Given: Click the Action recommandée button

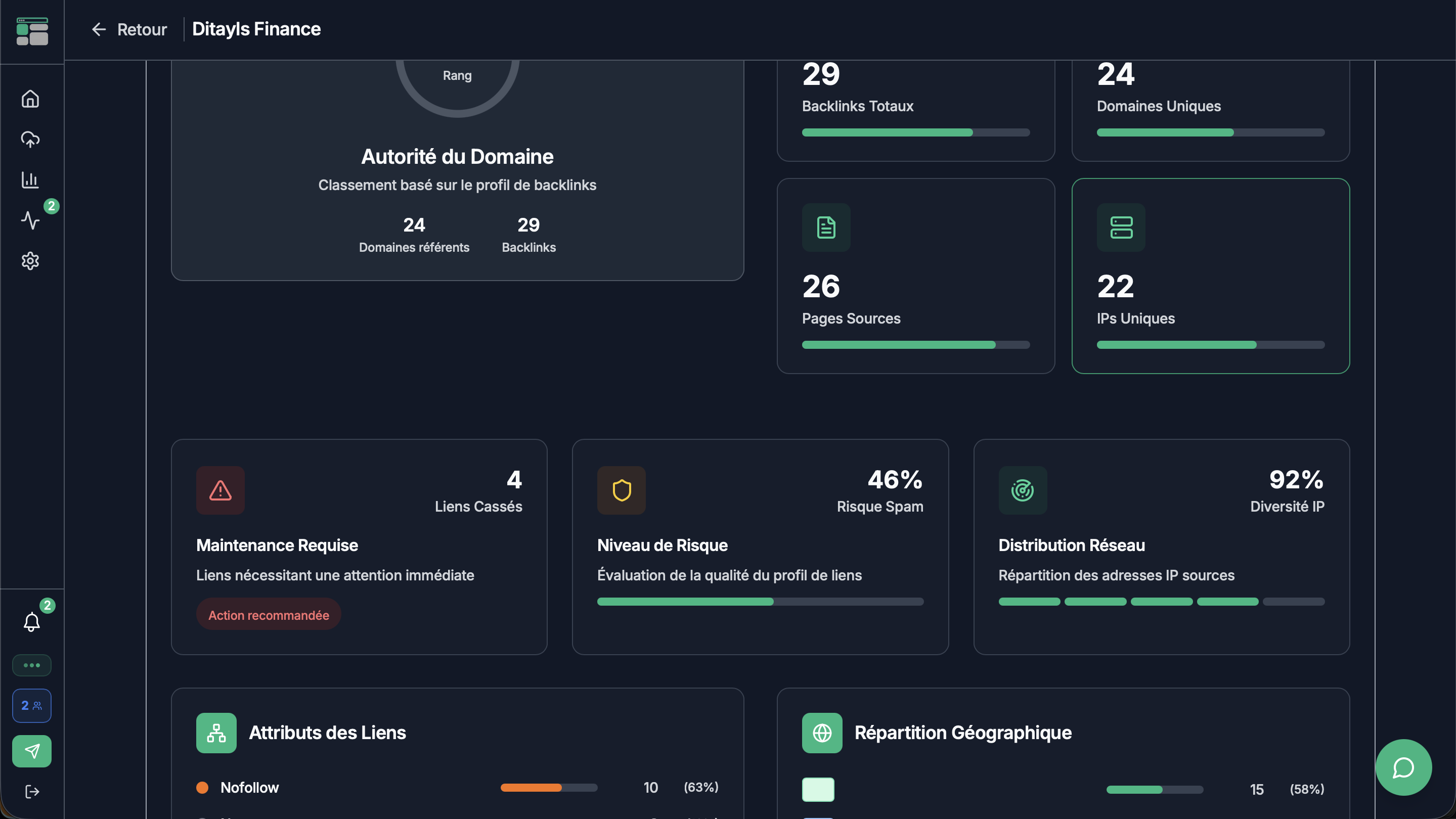Looking at the screenshot, I should click(269, 615).
